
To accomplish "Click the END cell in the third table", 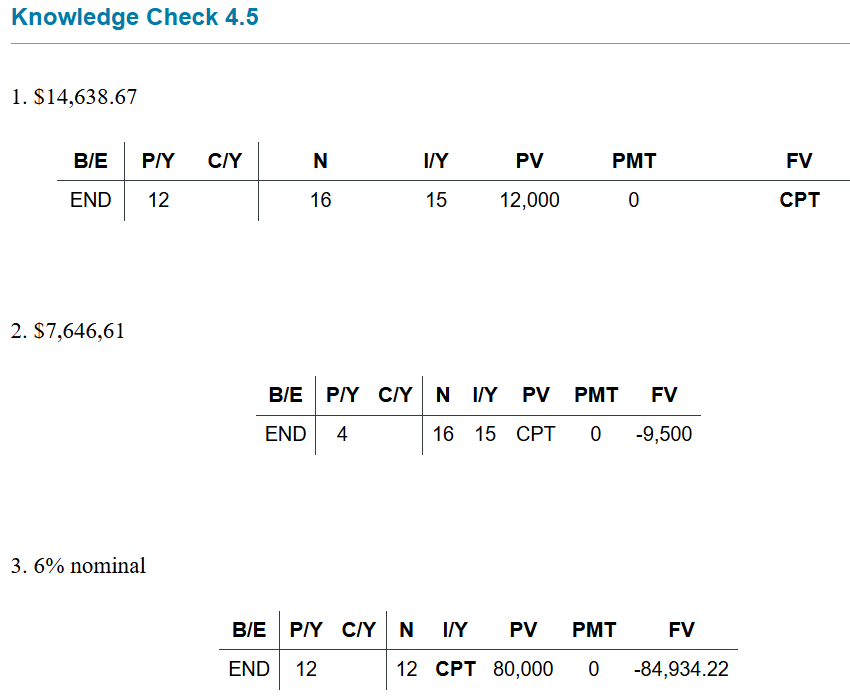I will (249, 669).
